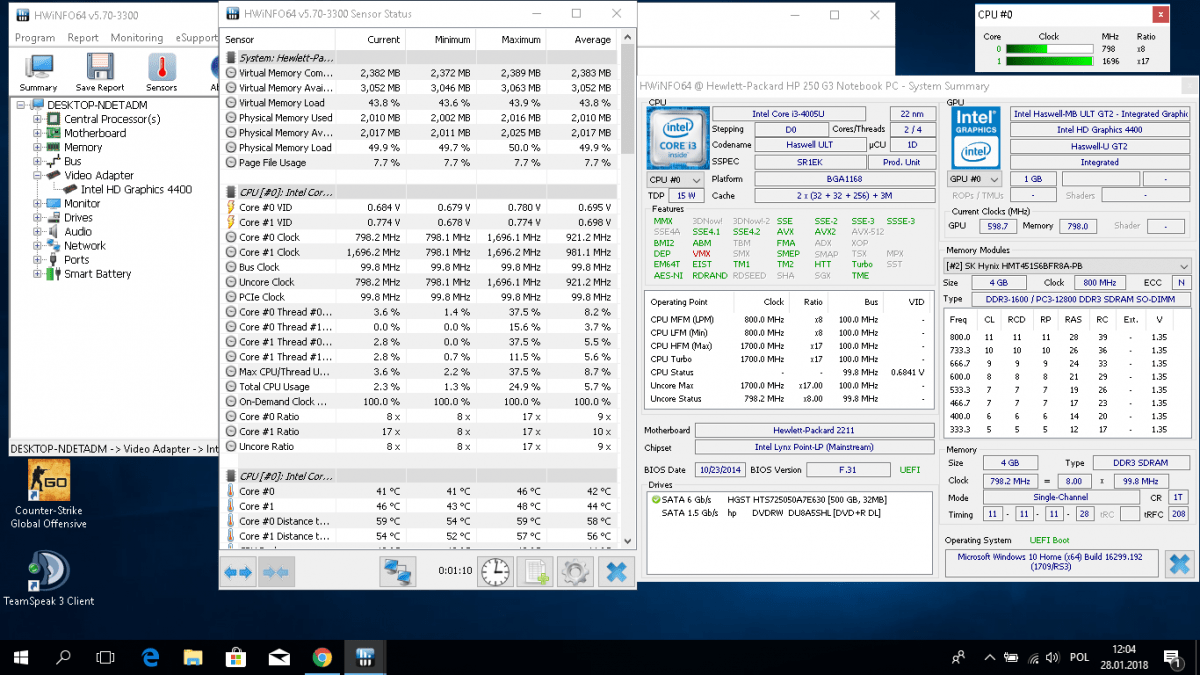Open the Microsoft Store taskbar icon
The width and height of the screenshot is (1200, 675).
click(x=237, y=657)
